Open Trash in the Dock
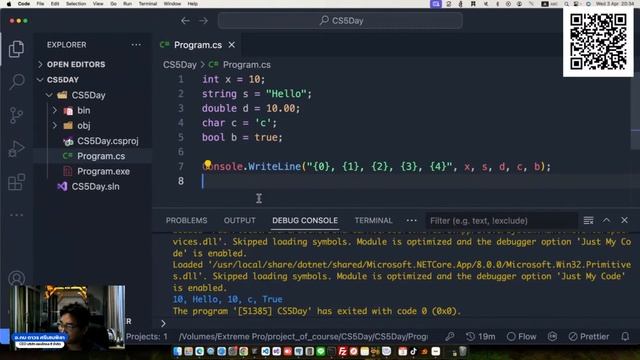 (x=462, y=351)
